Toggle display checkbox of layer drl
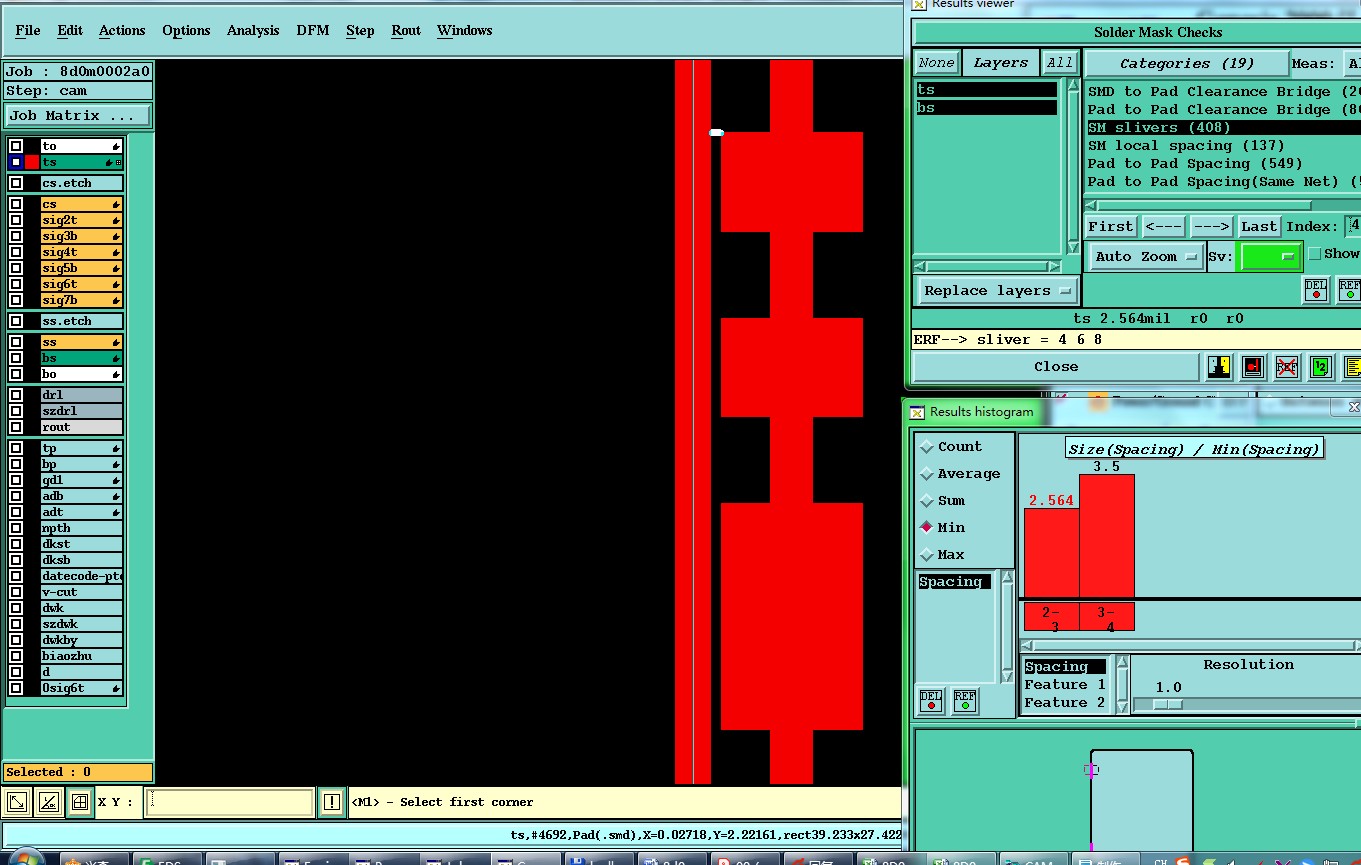Image resolution: width=1361 pixels, height=865 pixels. coord(16,395)
